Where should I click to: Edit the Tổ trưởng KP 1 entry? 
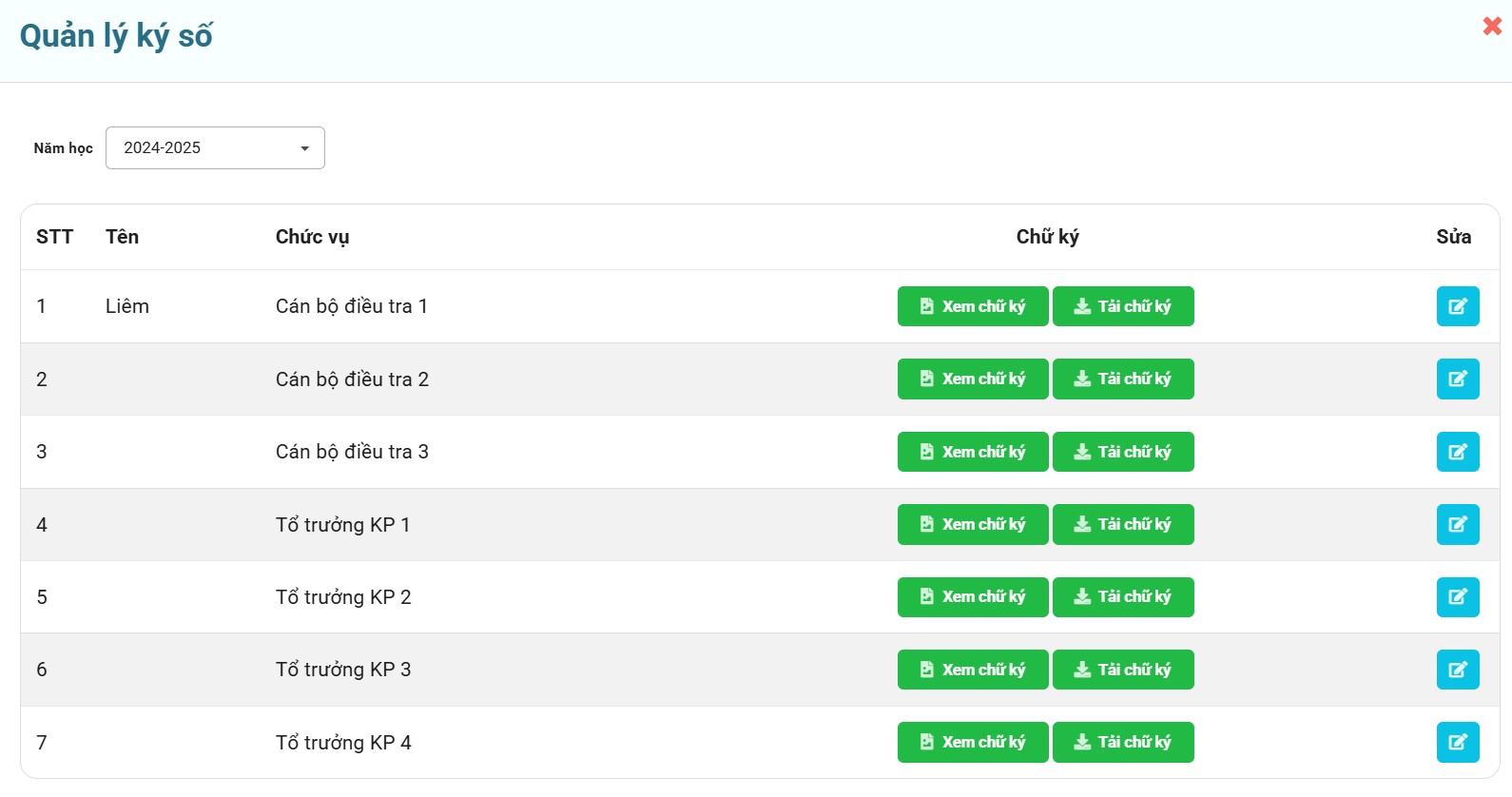[x=1457, y=524]
